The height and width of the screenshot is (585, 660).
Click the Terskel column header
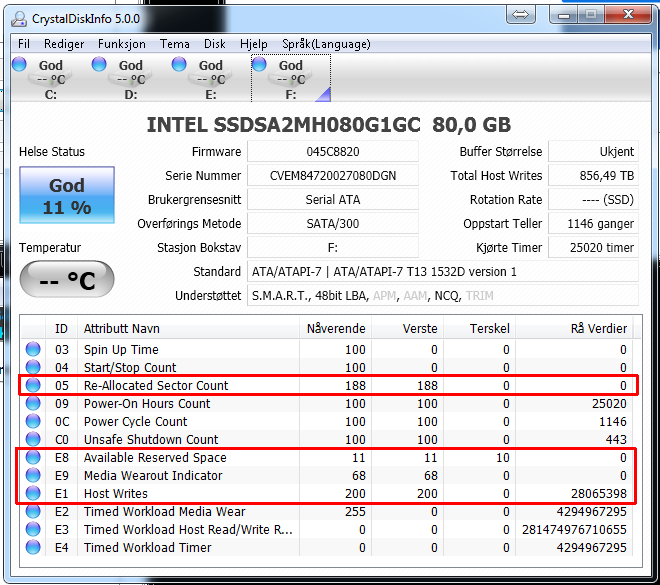[x=479, y=329]
